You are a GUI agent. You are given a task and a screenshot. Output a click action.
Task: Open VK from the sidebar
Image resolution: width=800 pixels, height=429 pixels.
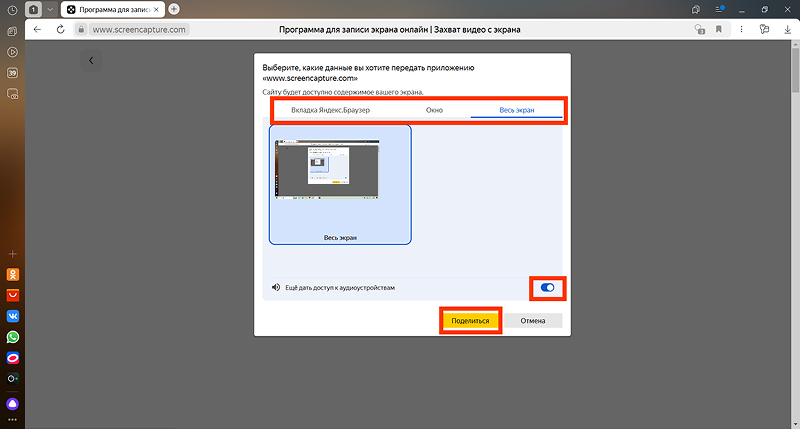pyautogui.click(x=13, y=316)
